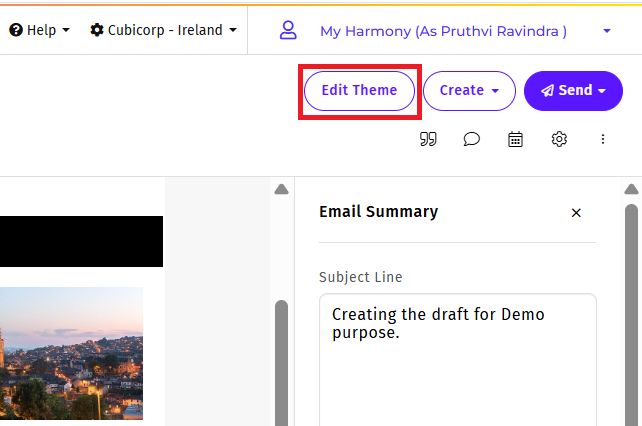642x426 pixels.
Task: Click the Edit Theme button
Action: [359, 91]
